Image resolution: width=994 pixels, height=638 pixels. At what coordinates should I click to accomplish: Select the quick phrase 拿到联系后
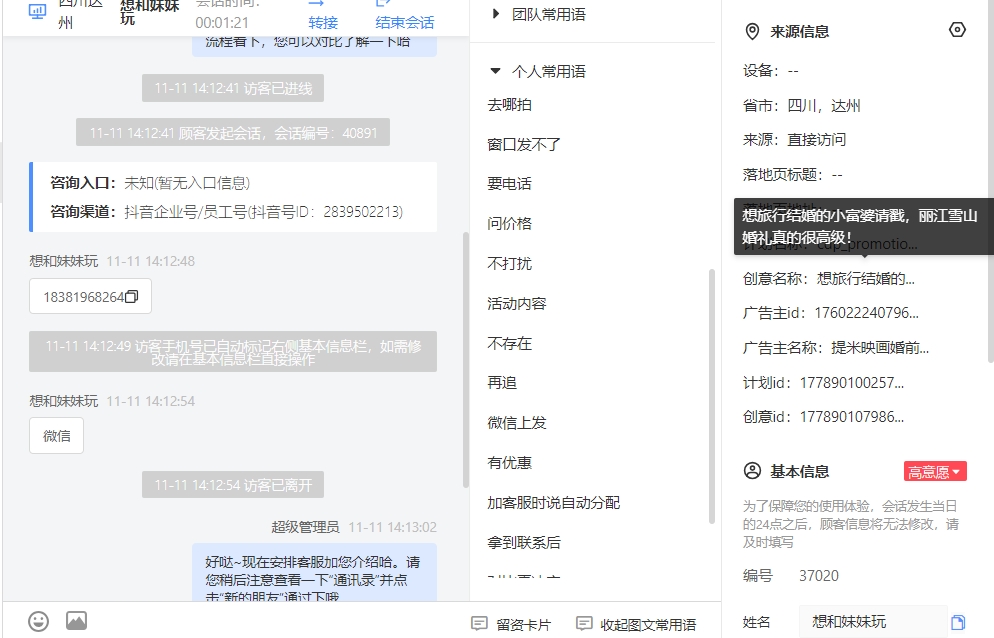point(524,543)
